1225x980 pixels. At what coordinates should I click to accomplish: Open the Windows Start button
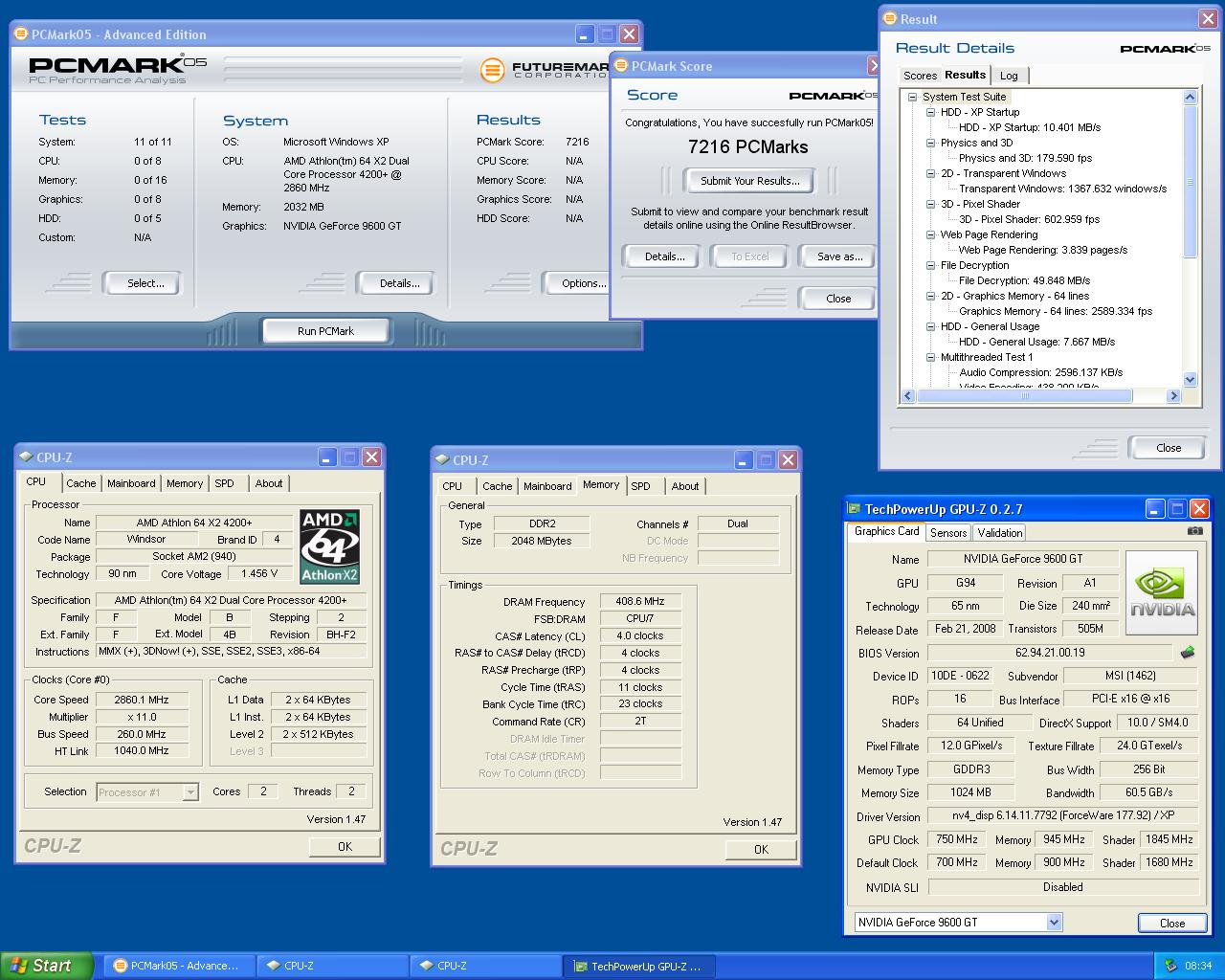pos(47,966)
